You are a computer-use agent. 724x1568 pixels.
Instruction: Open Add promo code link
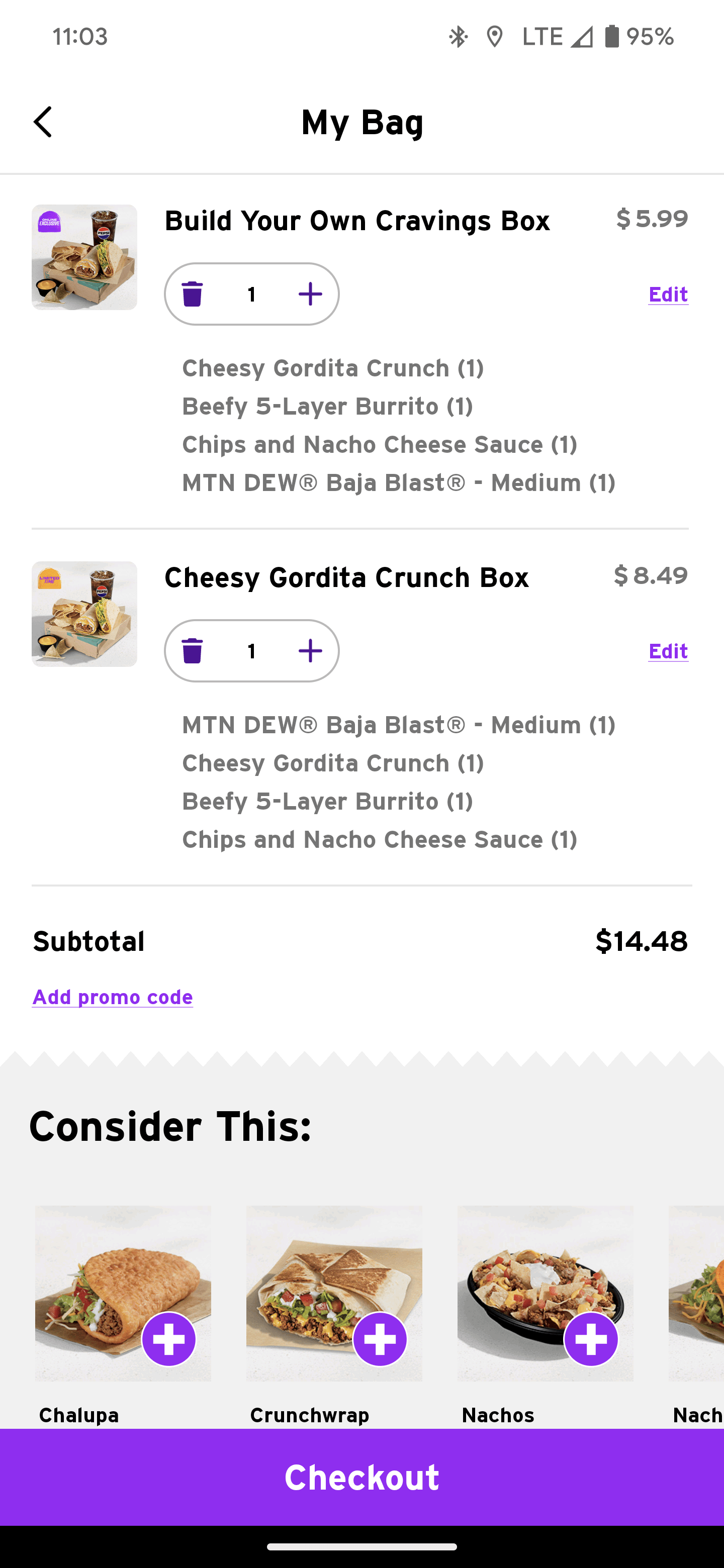click(x=113, y=997)
